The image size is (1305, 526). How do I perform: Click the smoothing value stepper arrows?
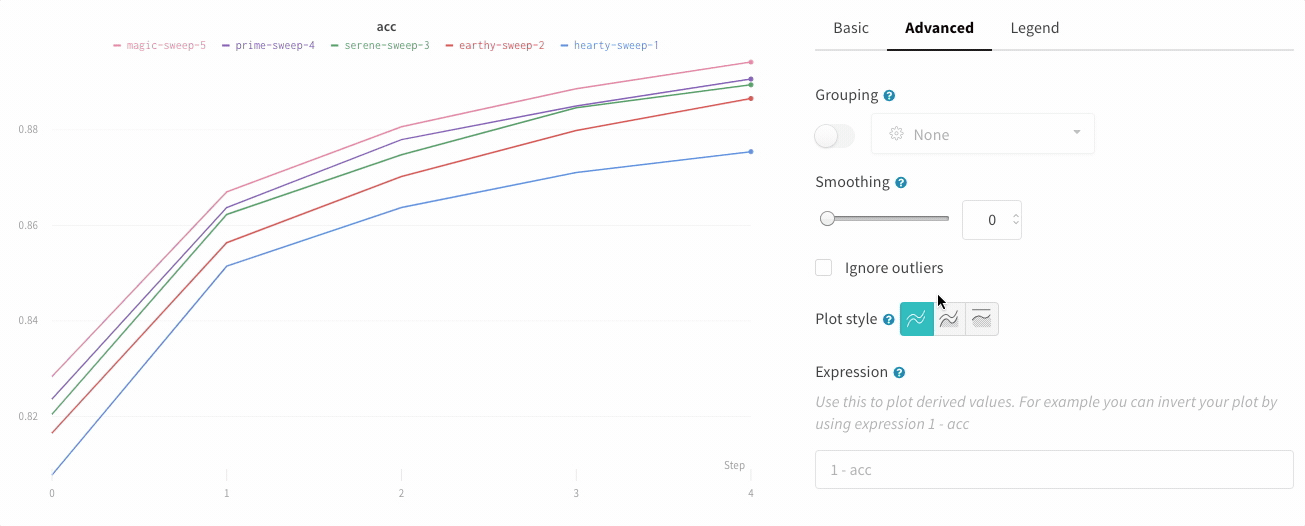click(1016, 220)
